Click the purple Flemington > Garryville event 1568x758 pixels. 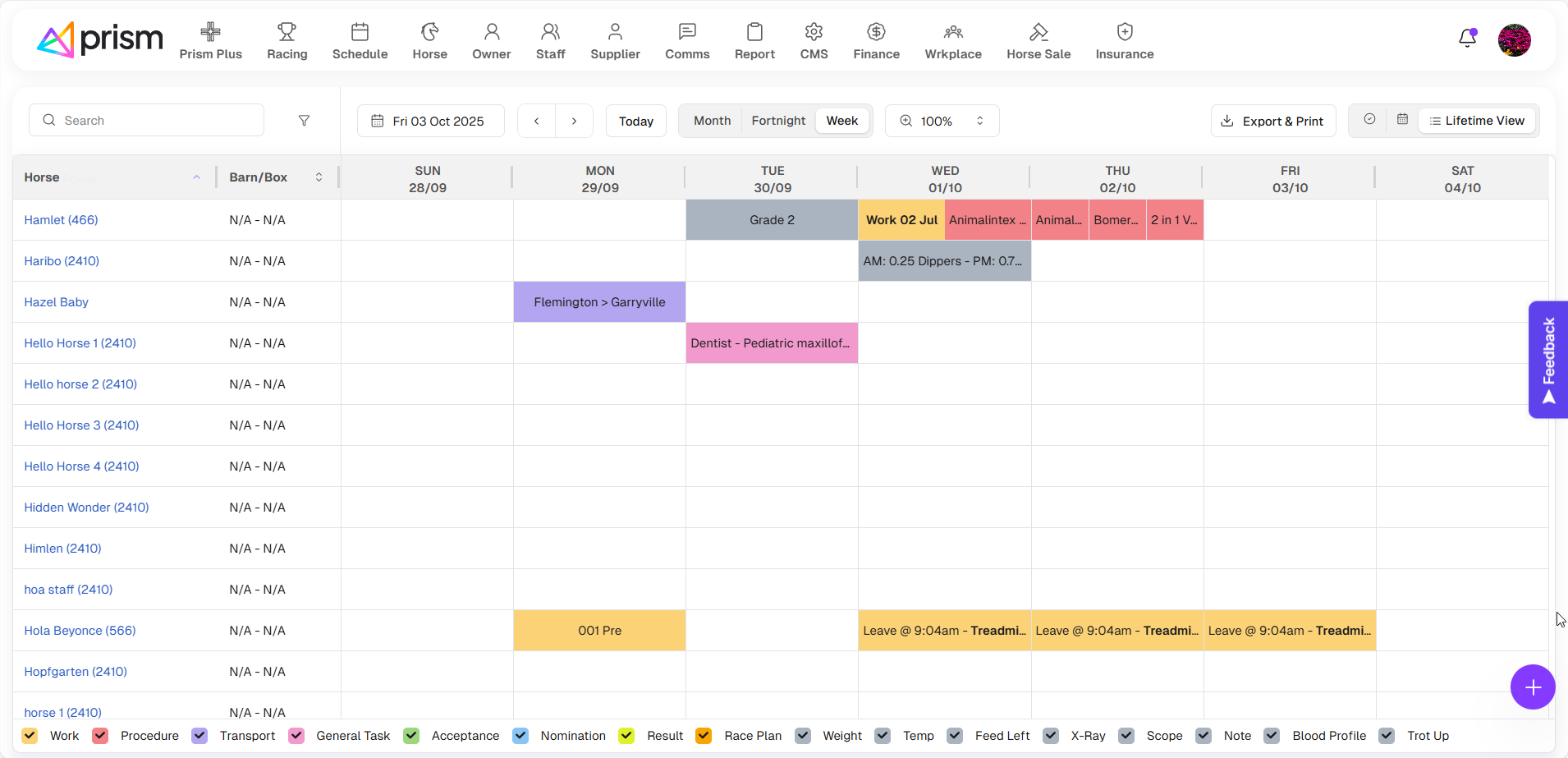pyautogui.click(x=599, y=302)
